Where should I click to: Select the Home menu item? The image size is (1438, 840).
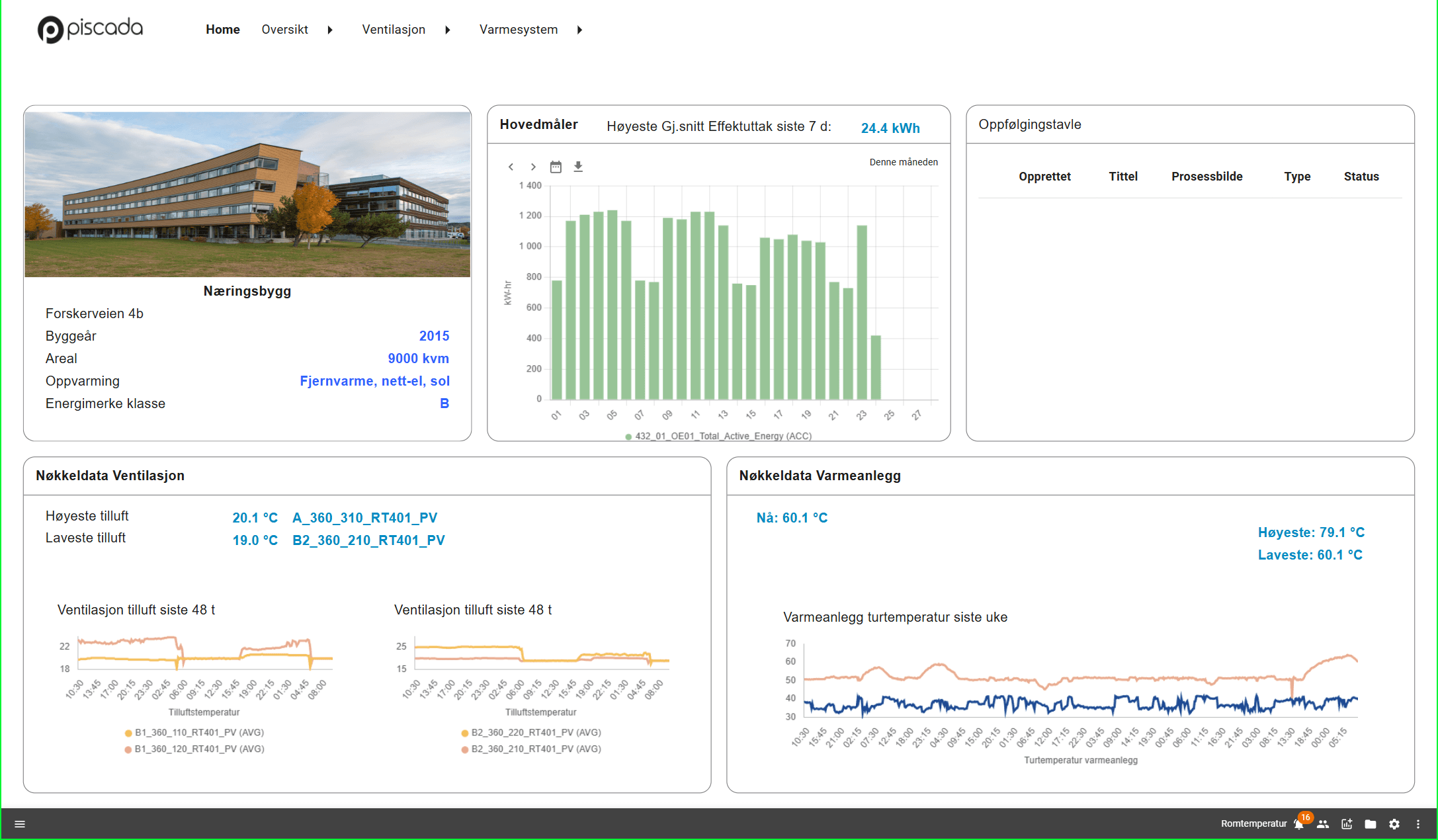tap(222, 30)
